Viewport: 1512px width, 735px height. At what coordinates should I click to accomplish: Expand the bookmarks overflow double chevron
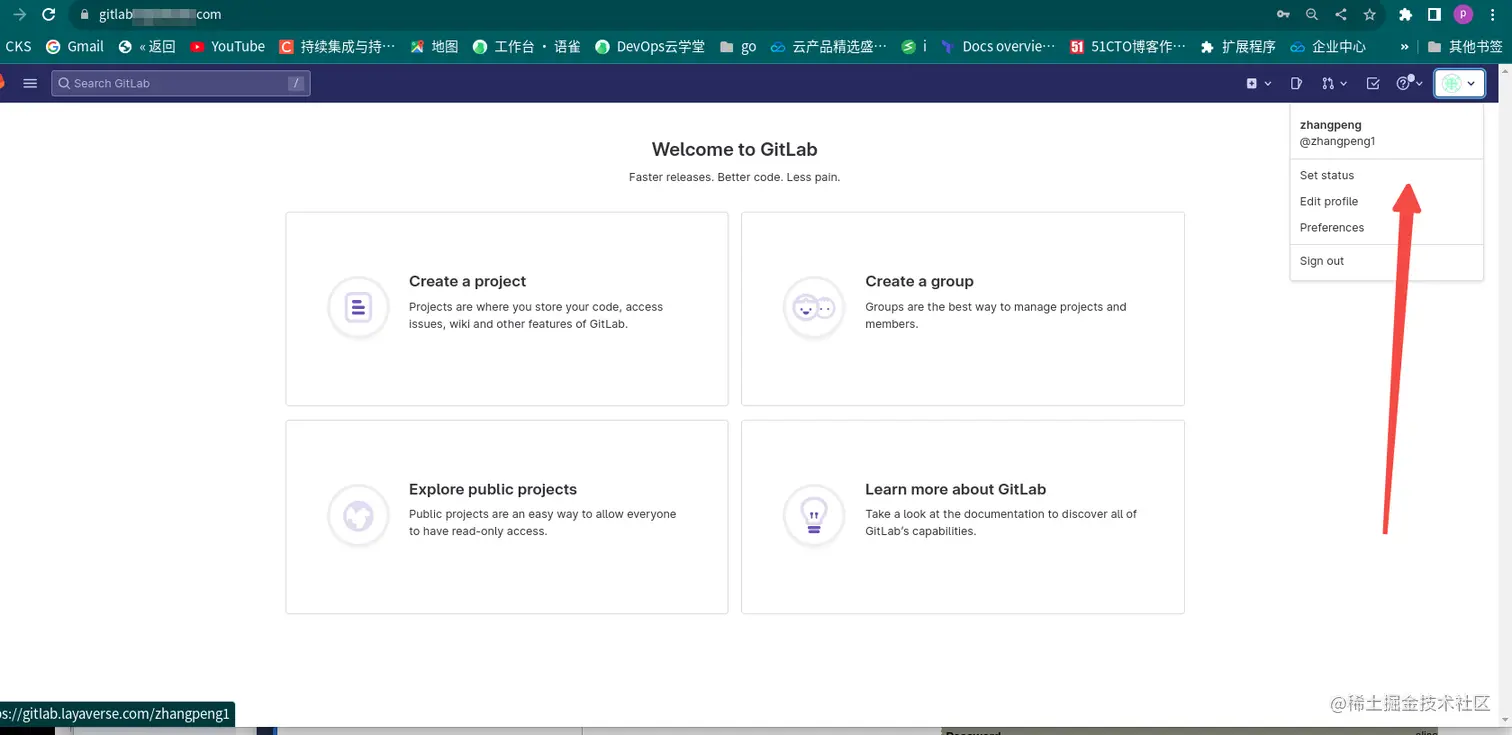(1405, 46)
